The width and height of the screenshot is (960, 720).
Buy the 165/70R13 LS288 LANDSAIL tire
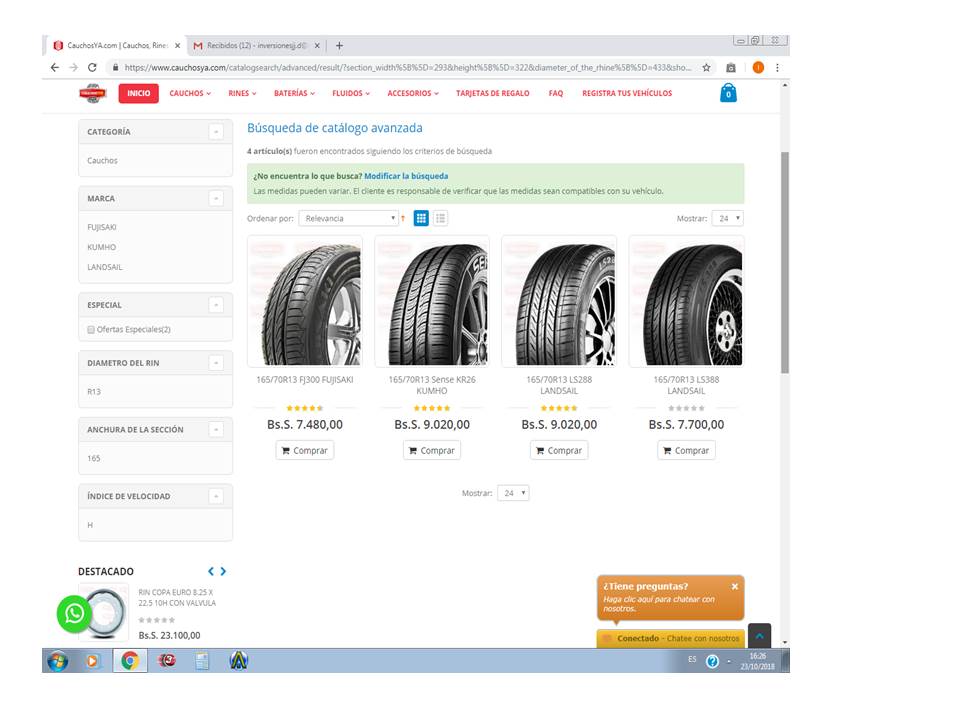pyautogui.click(x=559, y=450)
